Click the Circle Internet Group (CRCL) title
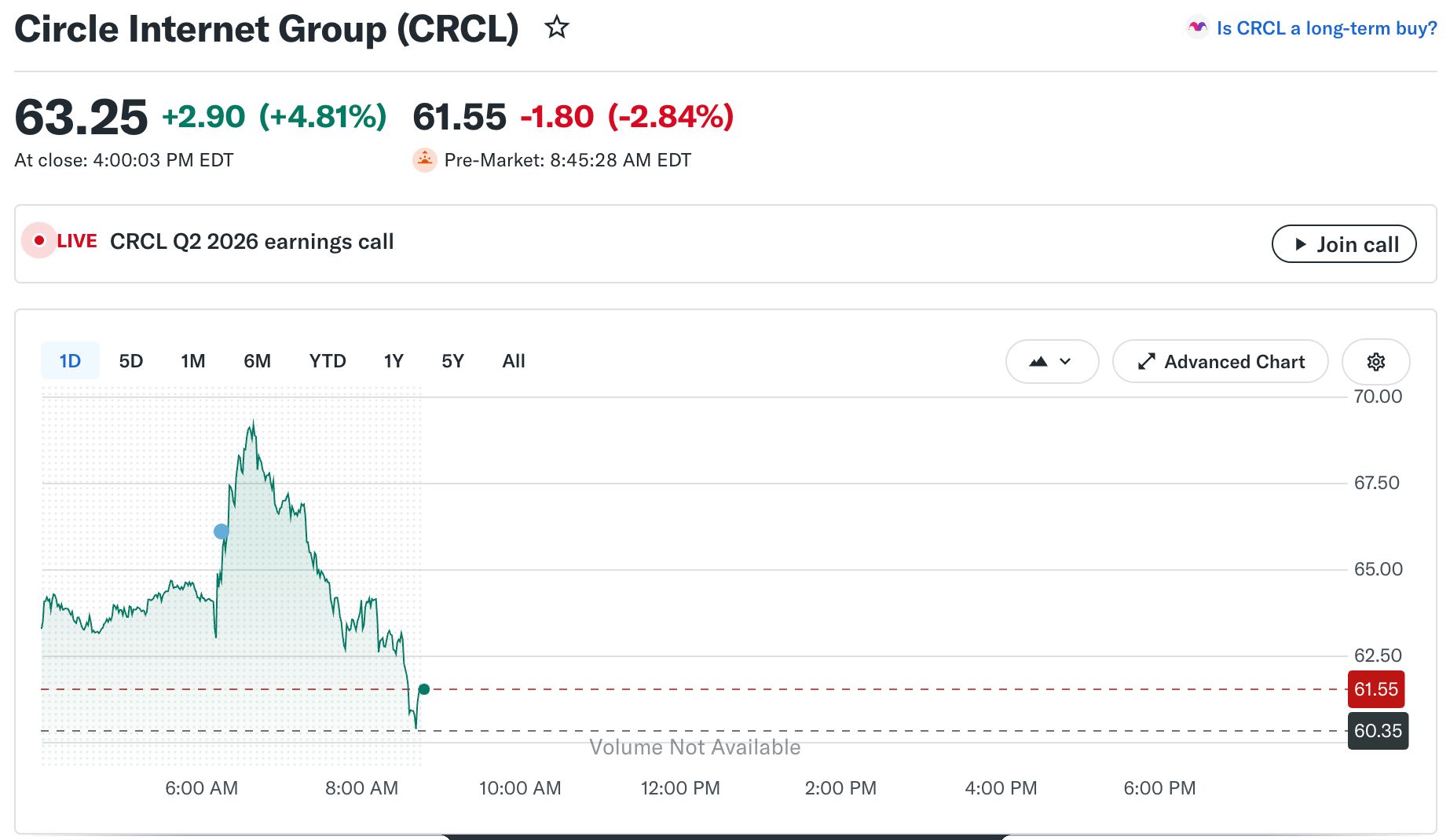The image size is (1450, 840). 266,29
